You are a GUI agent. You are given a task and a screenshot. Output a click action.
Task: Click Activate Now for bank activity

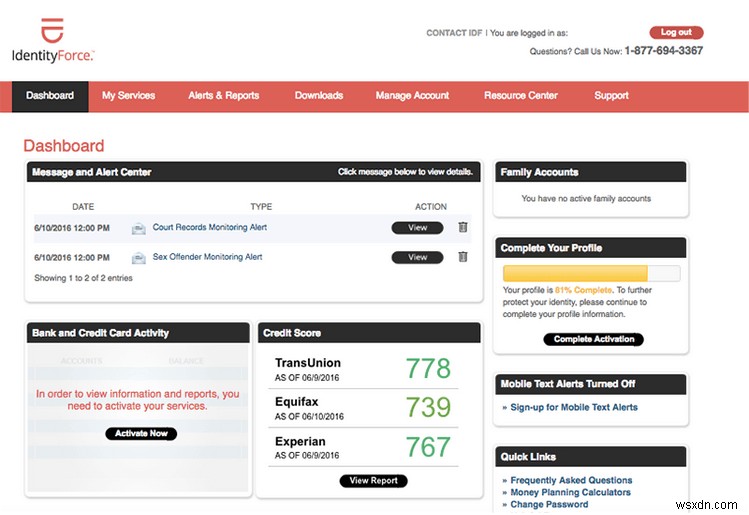[x=141, y=433]
